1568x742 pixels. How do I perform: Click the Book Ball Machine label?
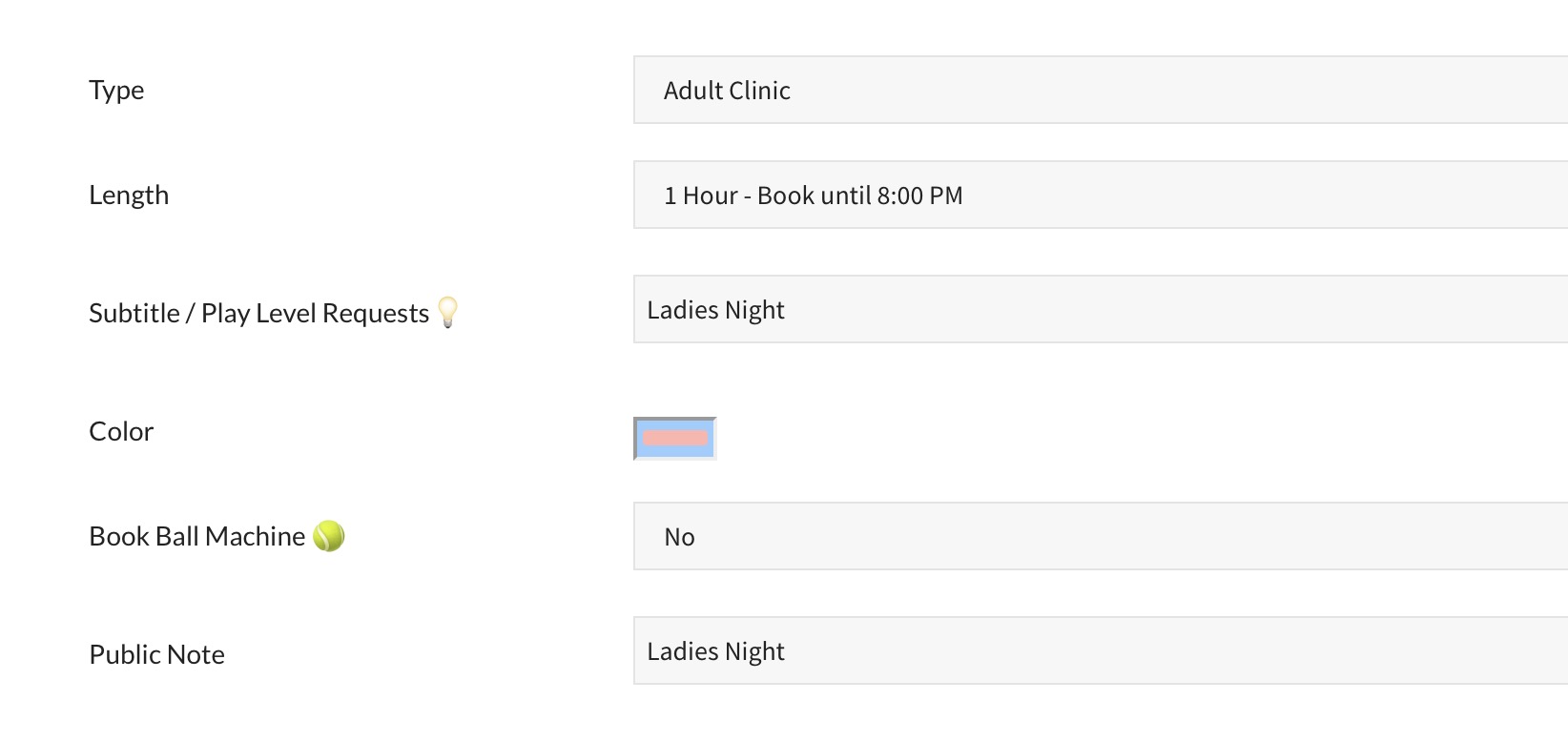pos(196,537)
